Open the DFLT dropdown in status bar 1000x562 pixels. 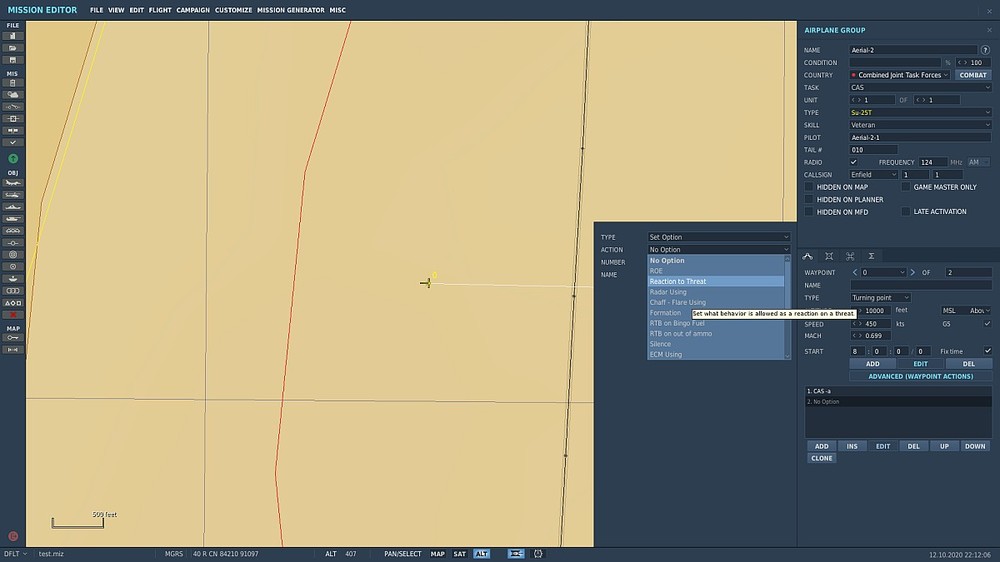pos(16,554)
